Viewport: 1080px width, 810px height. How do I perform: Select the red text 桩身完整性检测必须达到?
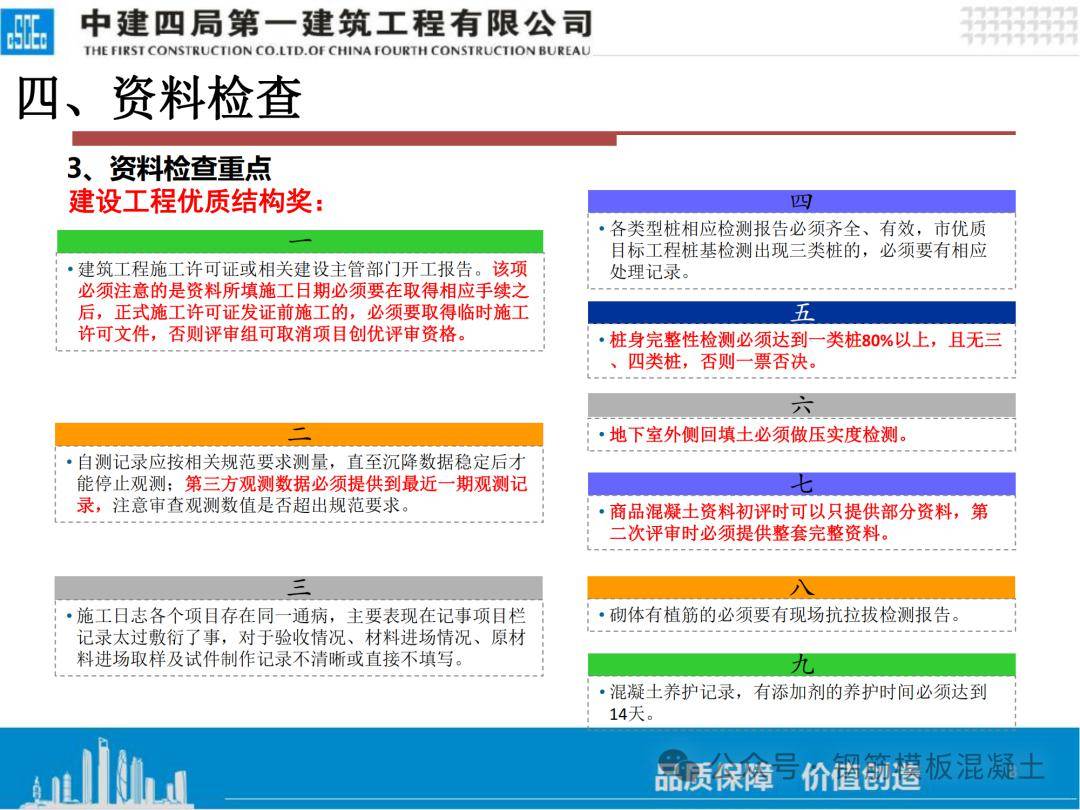tap(804, 351)
